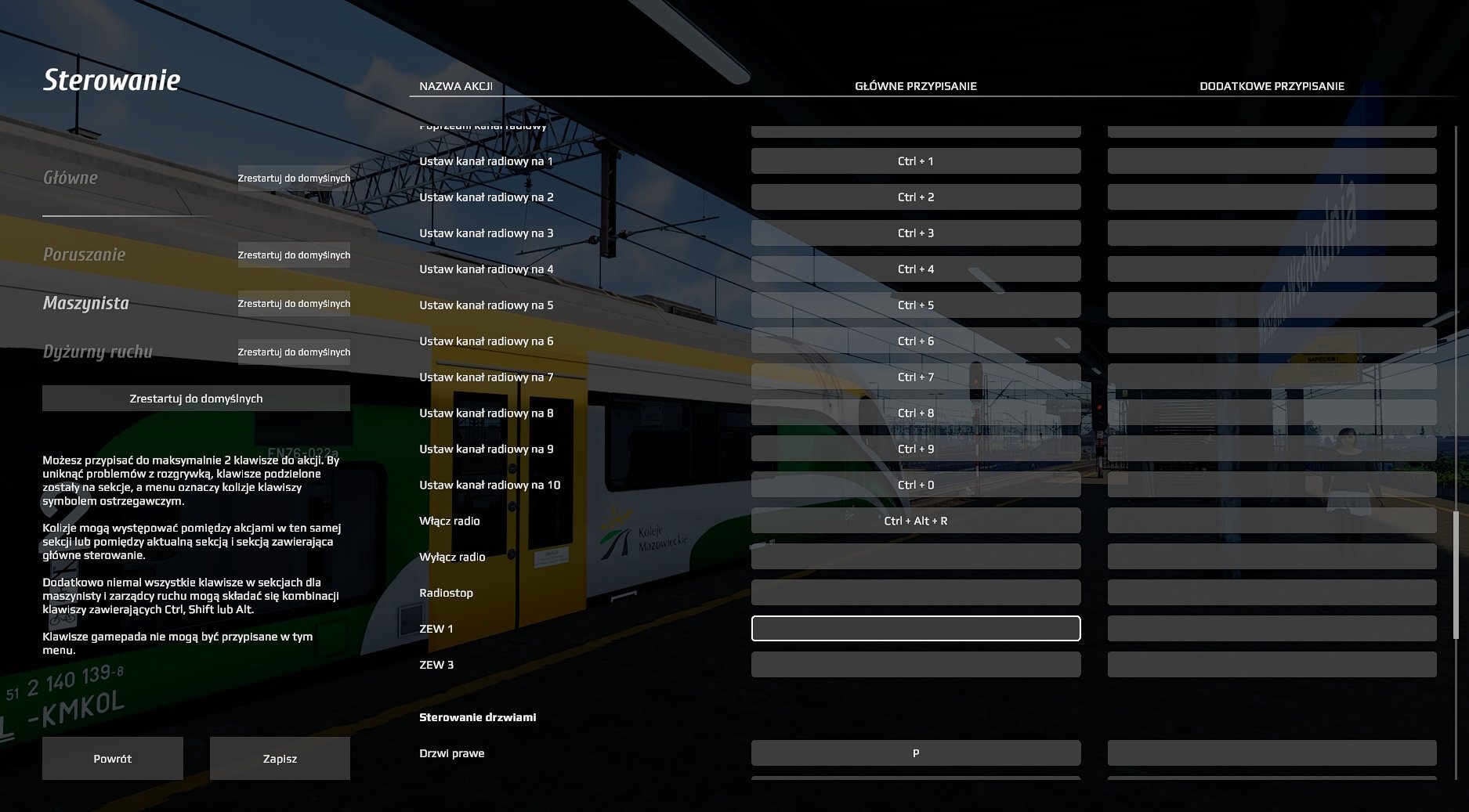Viewport: 1469px width, 812px height.
Task: Edit Ctrl + 0 main binding
Action: (916, 485)
